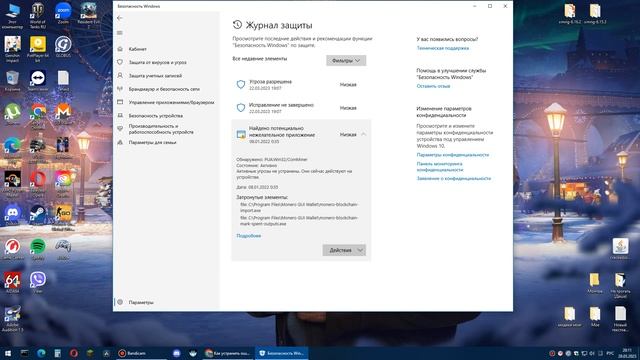This screenshot has height=360, width=640.
Task: Open the Фильтры dropdown
Action: point(346,60)
